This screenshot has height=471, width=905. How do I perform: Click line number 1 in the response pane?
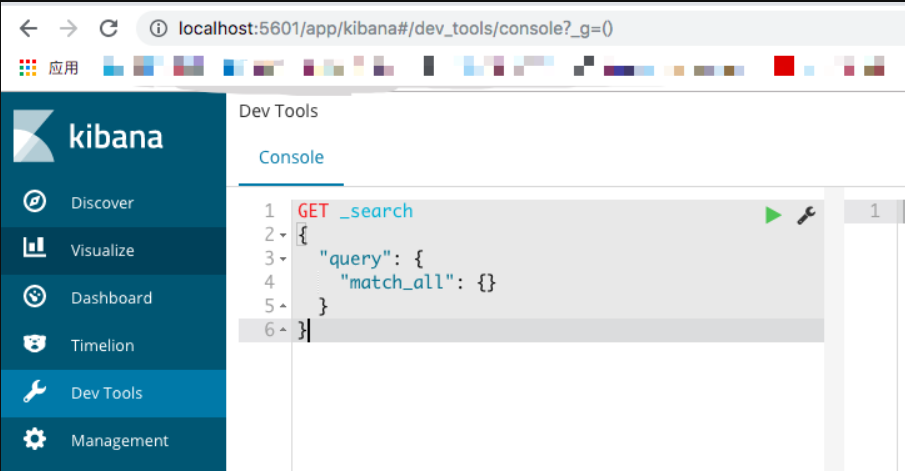click(874, 211)
